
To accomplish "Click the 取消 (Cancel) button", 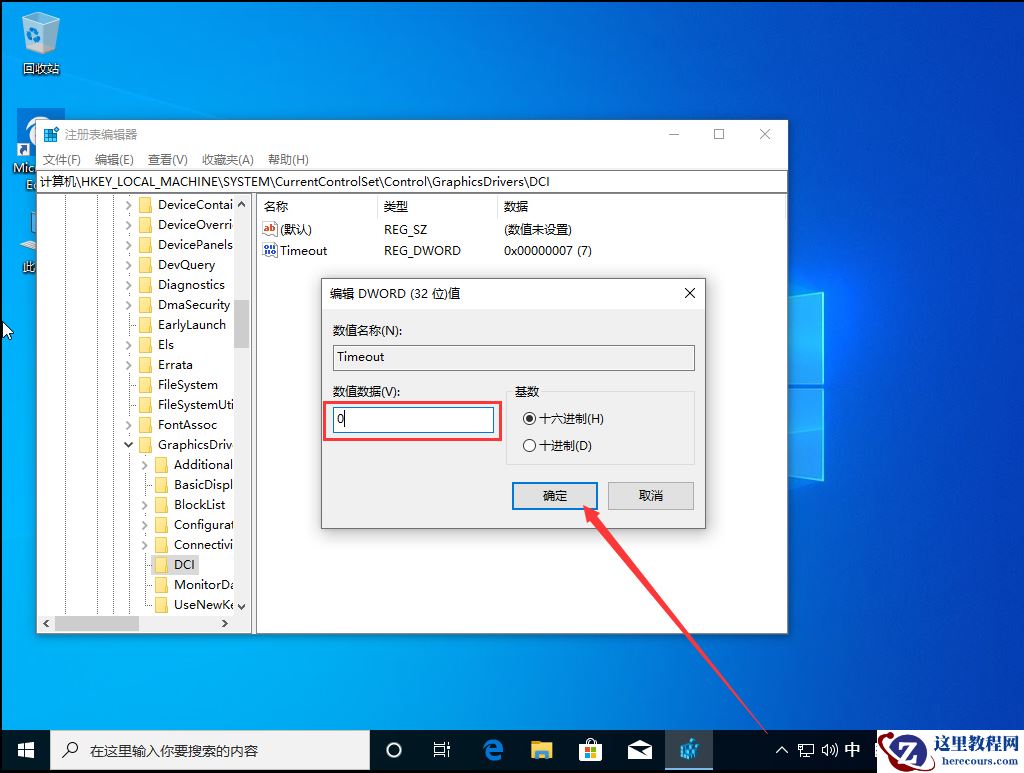I will (650, 496).
